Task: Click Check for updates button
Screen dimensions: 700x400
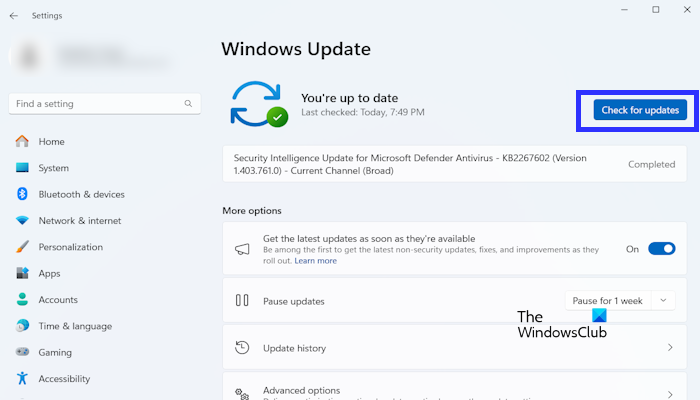Action: click(x=640, y=110)
